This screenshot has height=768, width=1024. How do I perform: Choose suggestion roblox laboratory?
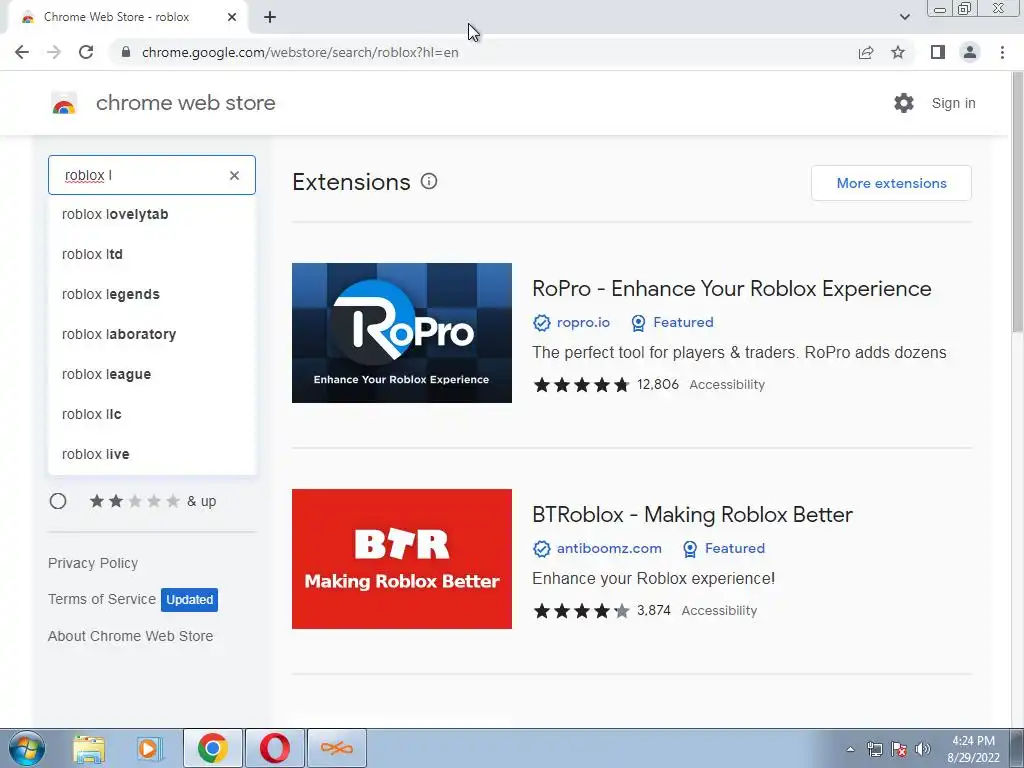152,334
